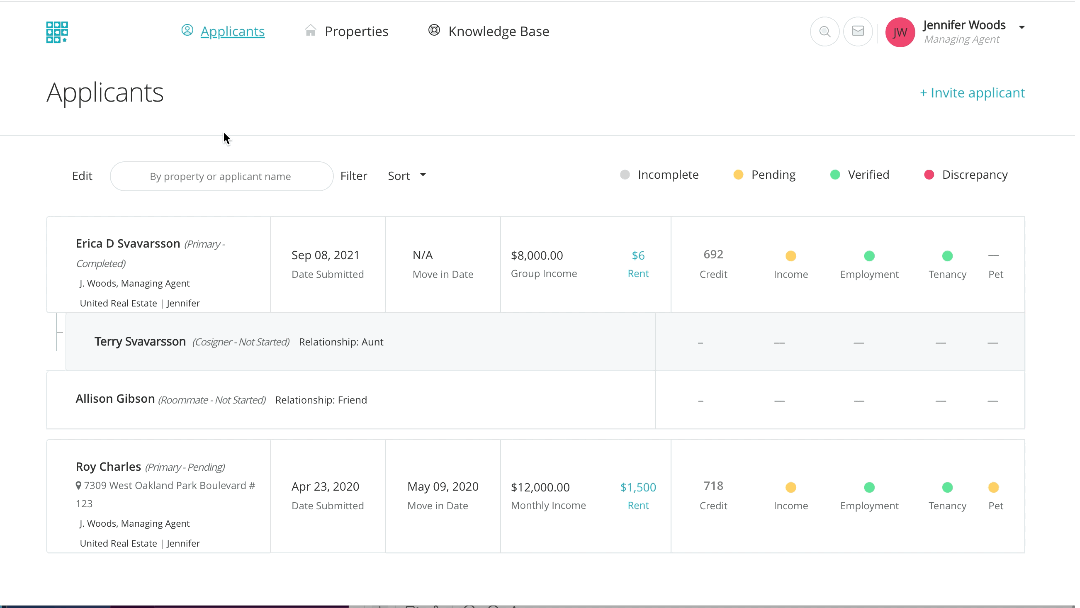Click the location pin by 7309 West Oakland
This screenshot has width=1080, height=608.
tap(79, 485)
